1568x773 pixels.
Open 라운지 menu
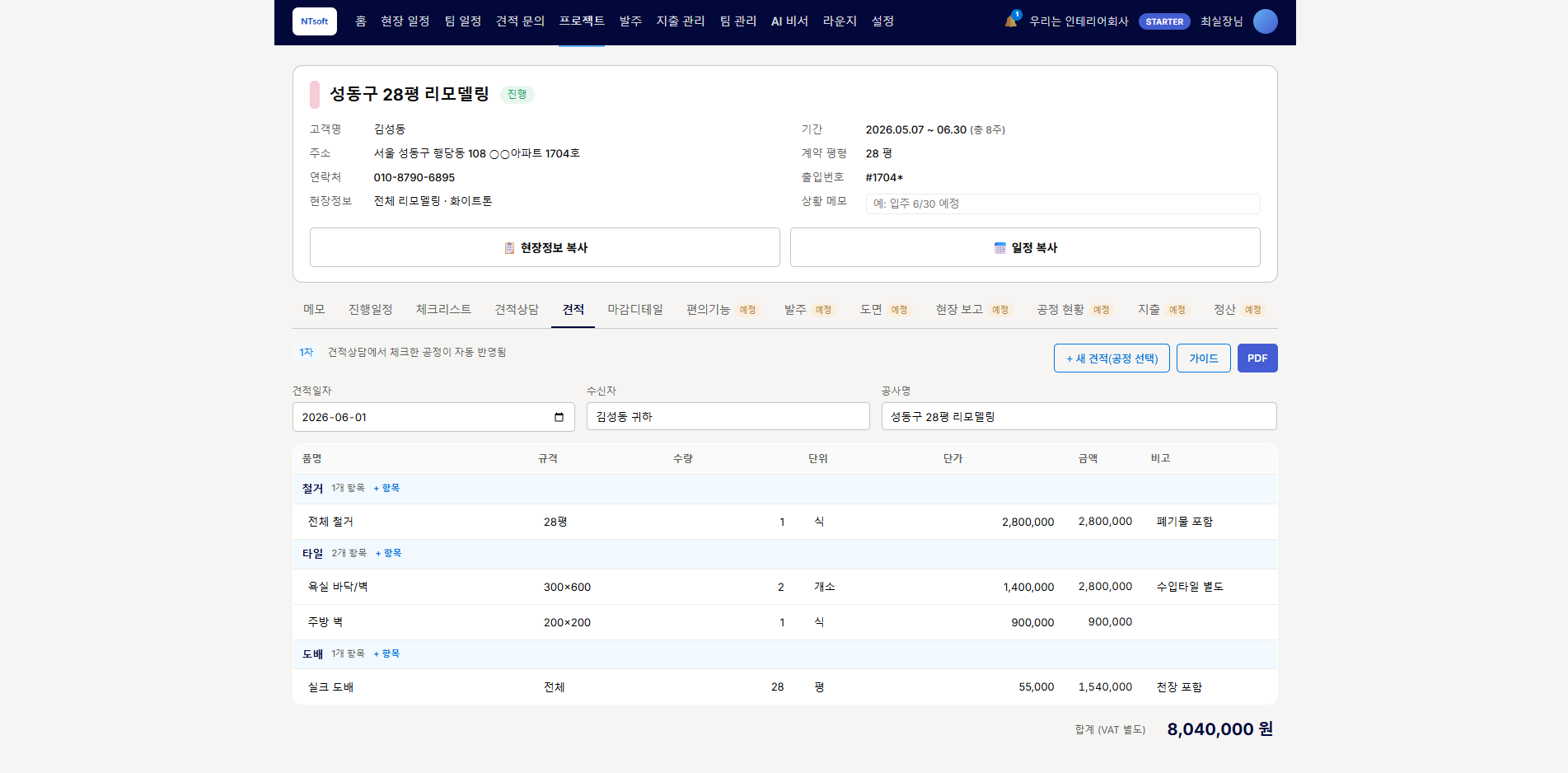click(840, 21)
